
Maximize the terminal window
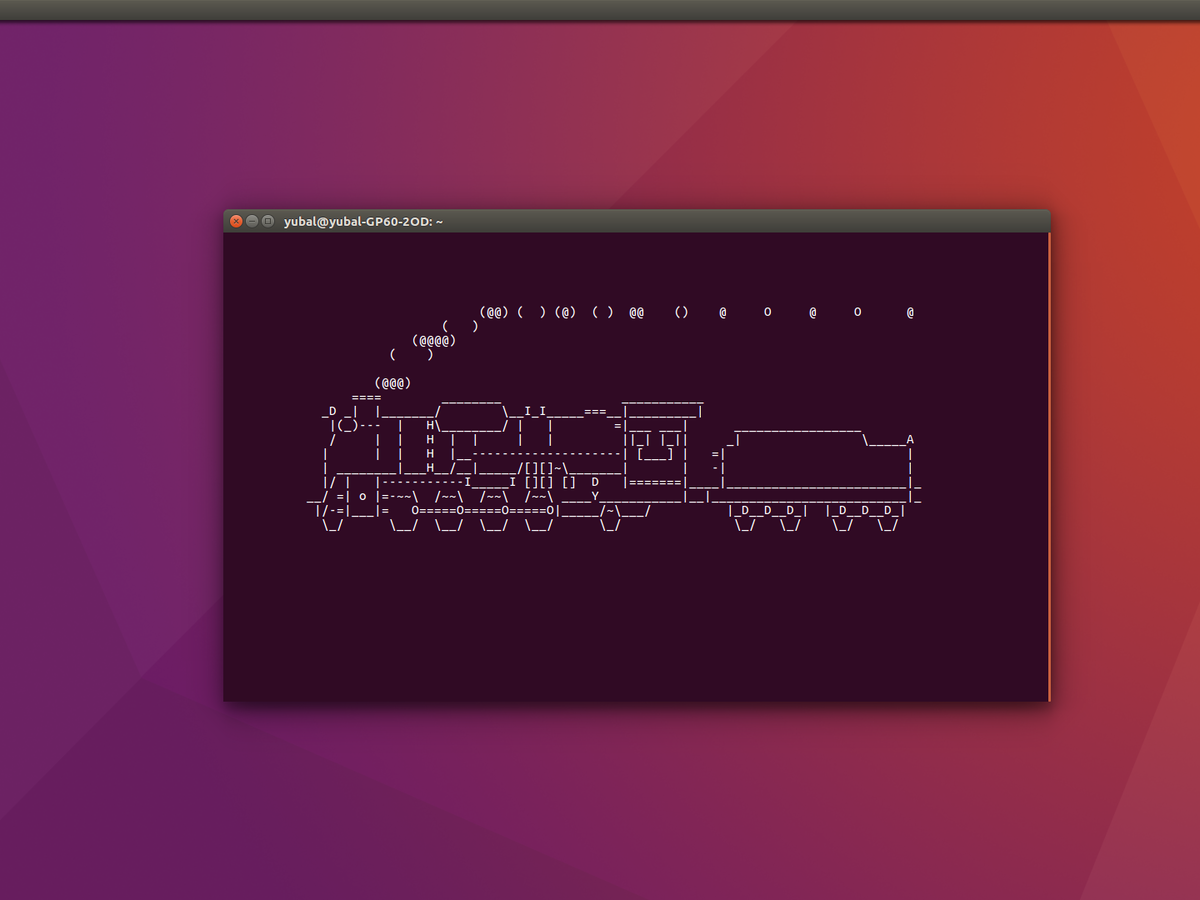pos(268,221)
